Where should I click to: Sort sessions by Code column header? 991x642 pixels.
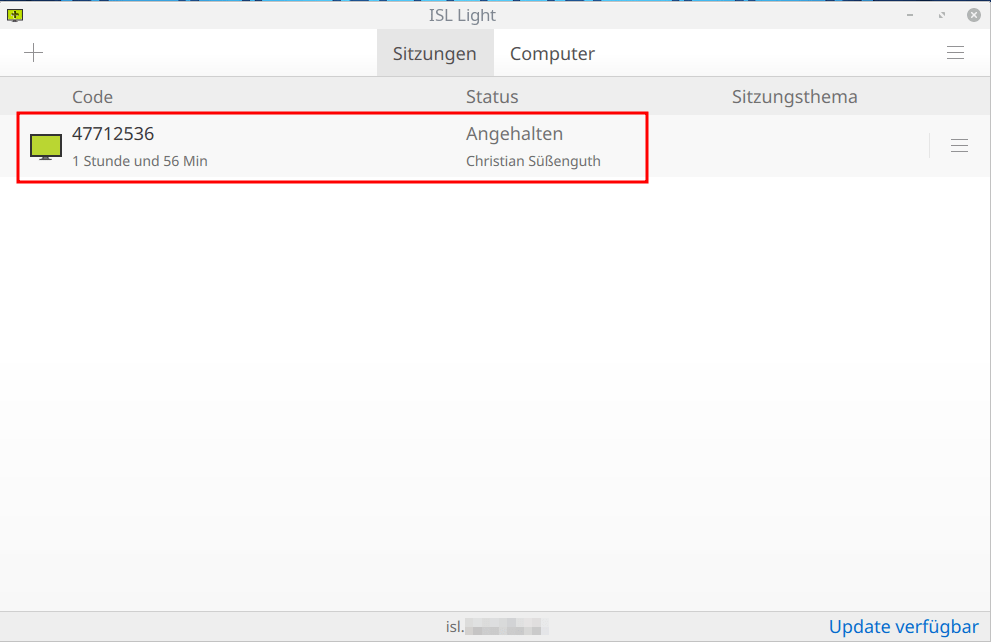coord(92,97)
